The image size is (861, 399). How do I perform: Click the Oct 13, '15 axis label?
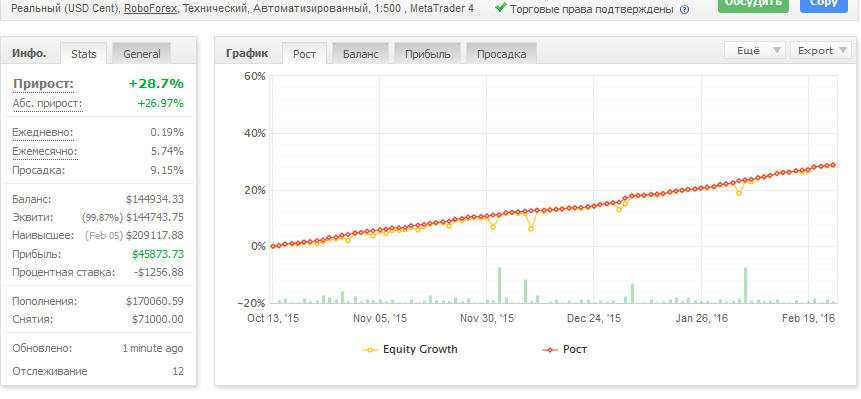pyautogui.click(x=273, y=318)
